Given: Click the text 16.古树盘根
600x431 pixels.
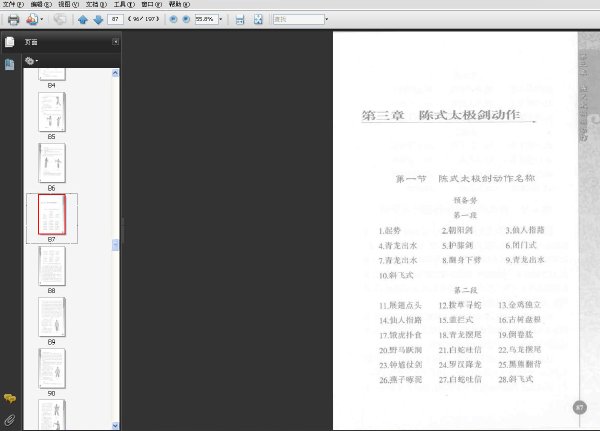Looking at the screenshot, I should [x=519, y=320].
